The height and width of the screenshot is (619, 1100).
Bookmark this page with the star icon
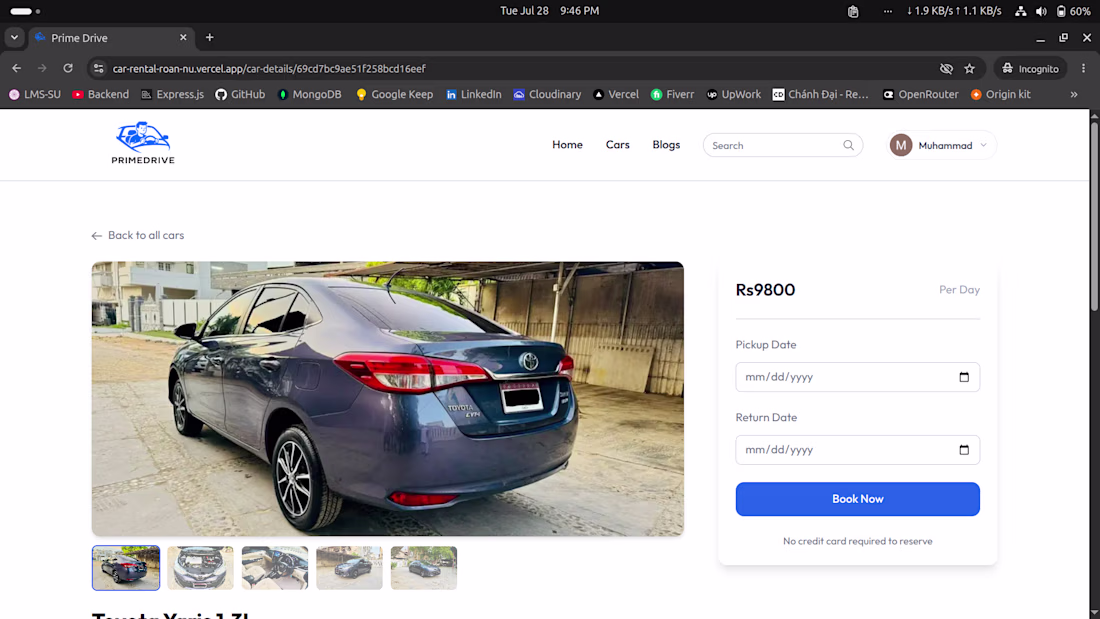pos(970,69)
